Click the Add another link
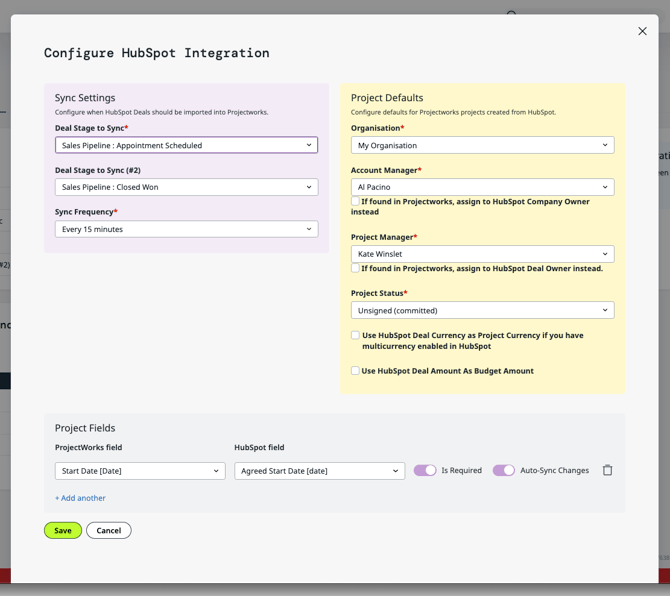 click(80, 498)
